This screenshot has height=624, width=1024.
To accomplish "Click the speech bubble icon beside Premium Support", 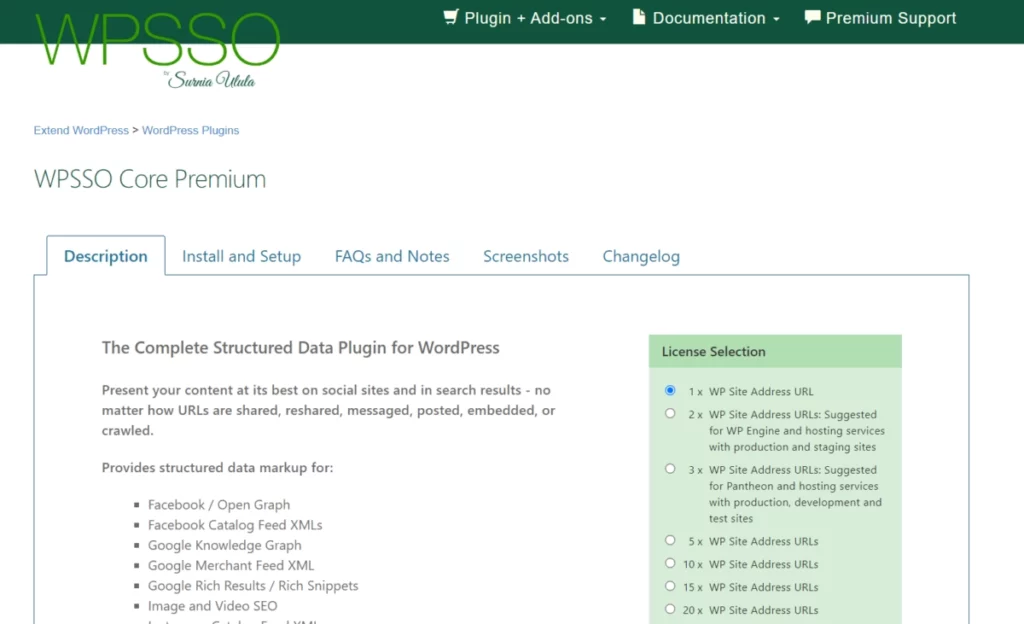I will click(810, 17).
